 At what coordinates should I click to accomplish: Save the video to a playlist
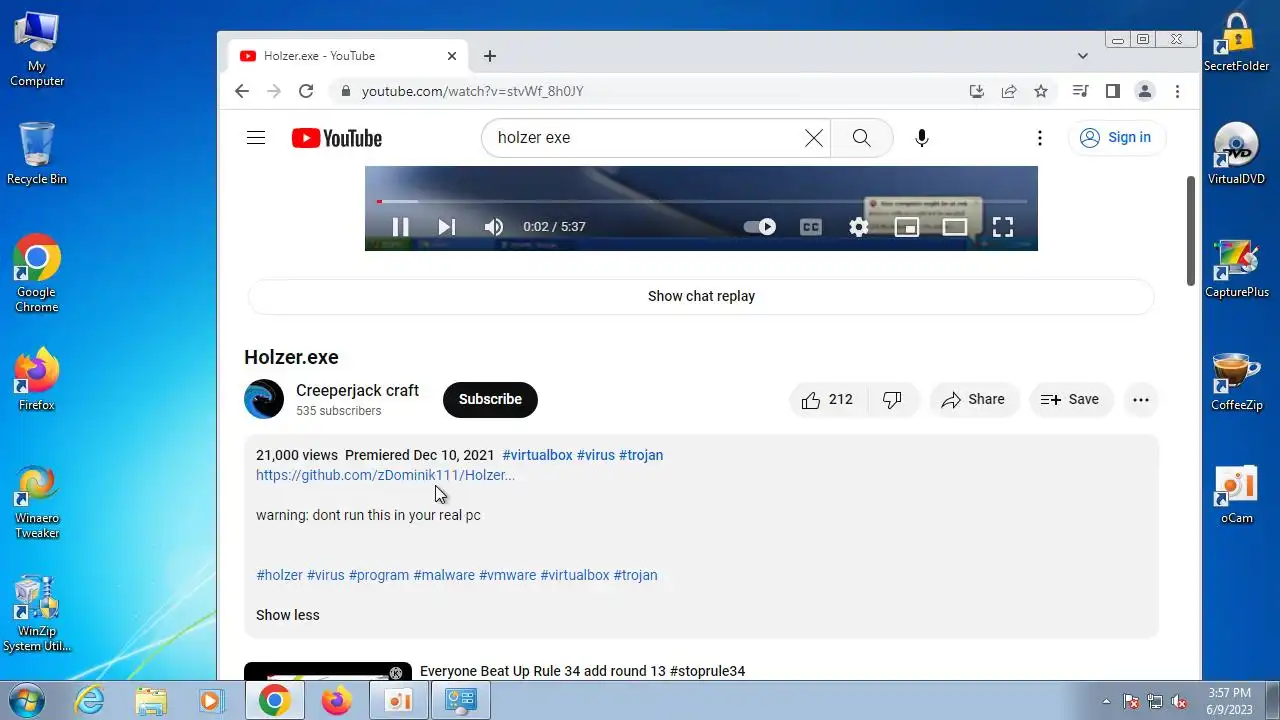pyautogui.click(x=1070, y=399)
